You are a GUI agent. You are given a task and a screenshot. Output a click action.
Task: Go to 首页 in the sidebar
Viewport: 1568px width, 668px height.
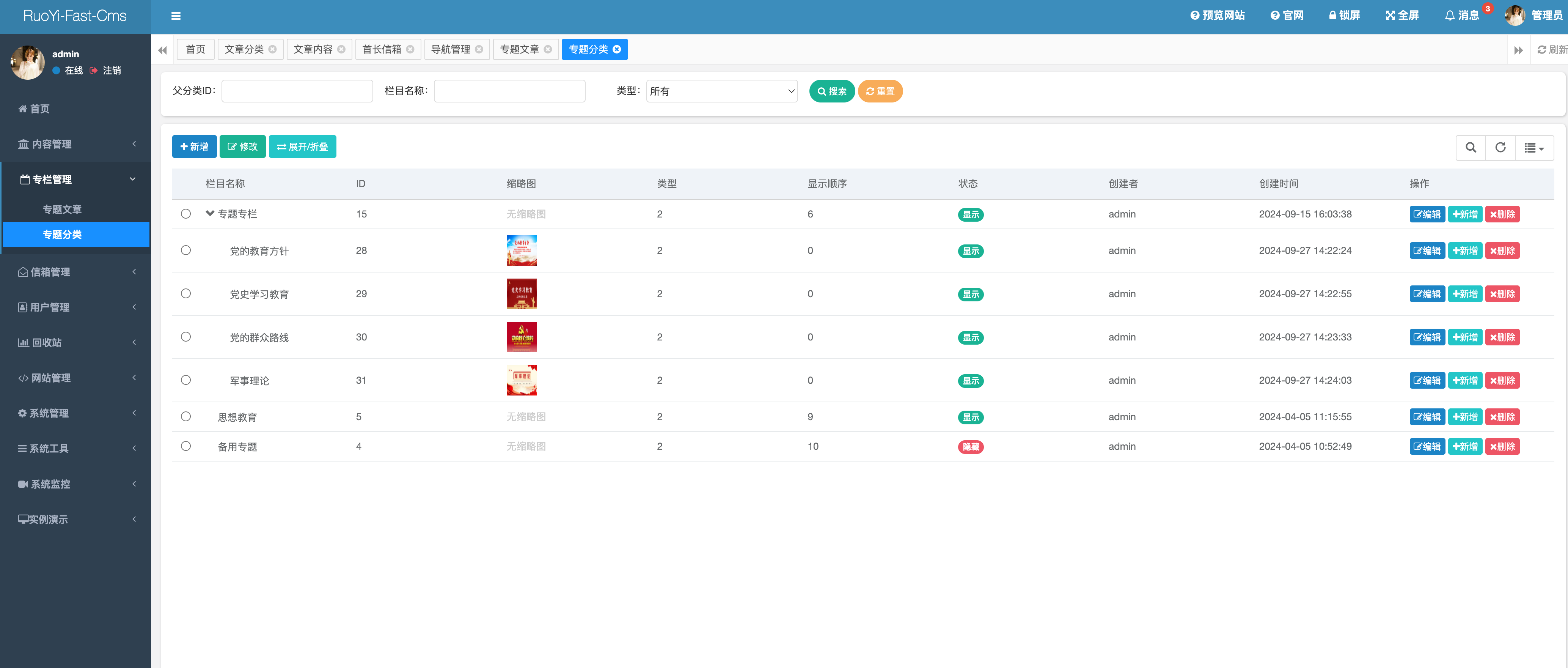[x=75, y=109]
